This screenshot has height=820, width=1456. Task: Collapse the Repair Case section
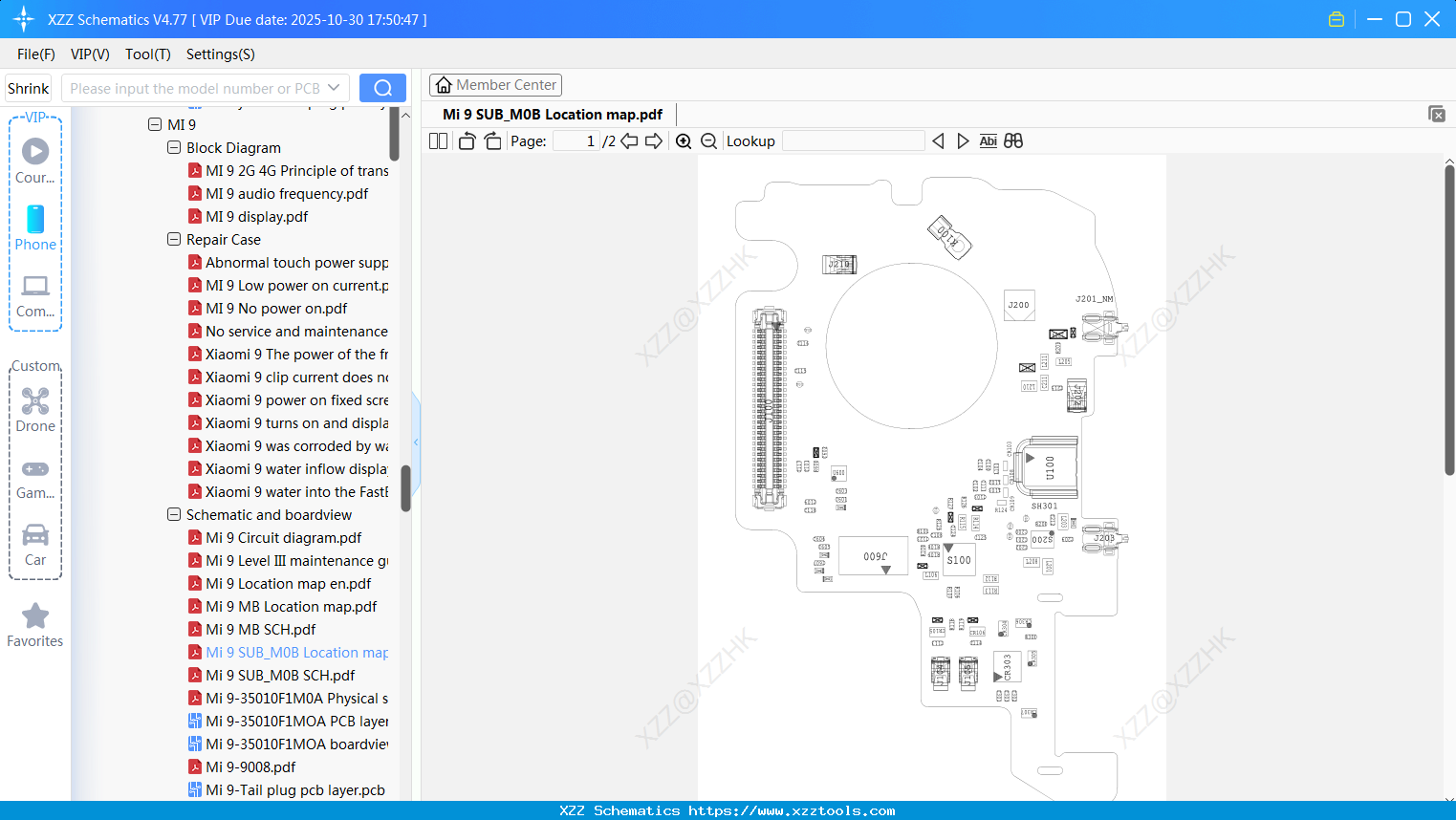coord(174,239)
